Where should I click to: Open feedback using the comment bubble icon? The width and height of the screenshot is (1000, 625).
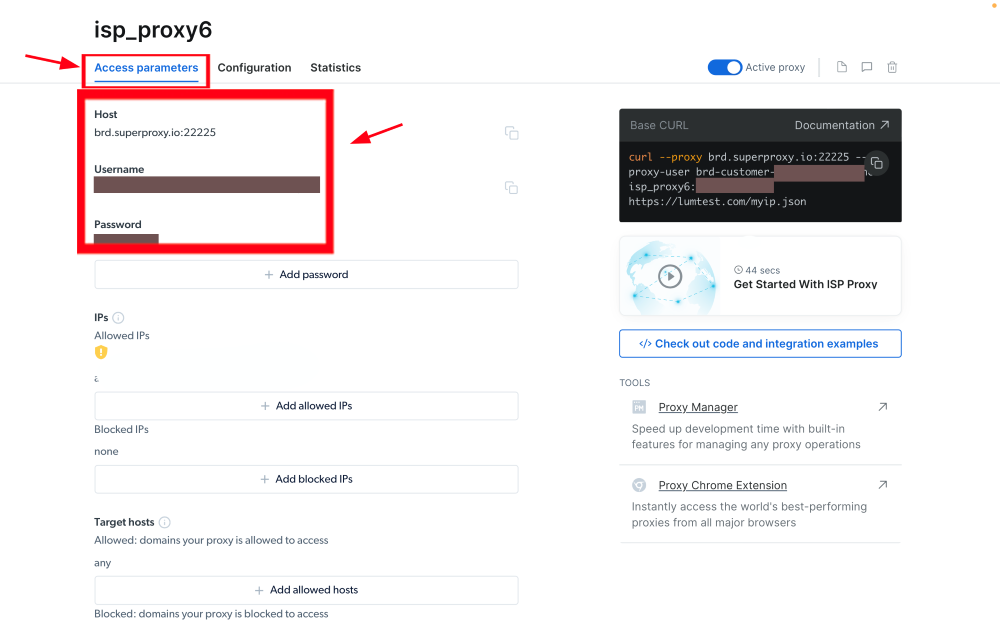click(x=867, y=67)
